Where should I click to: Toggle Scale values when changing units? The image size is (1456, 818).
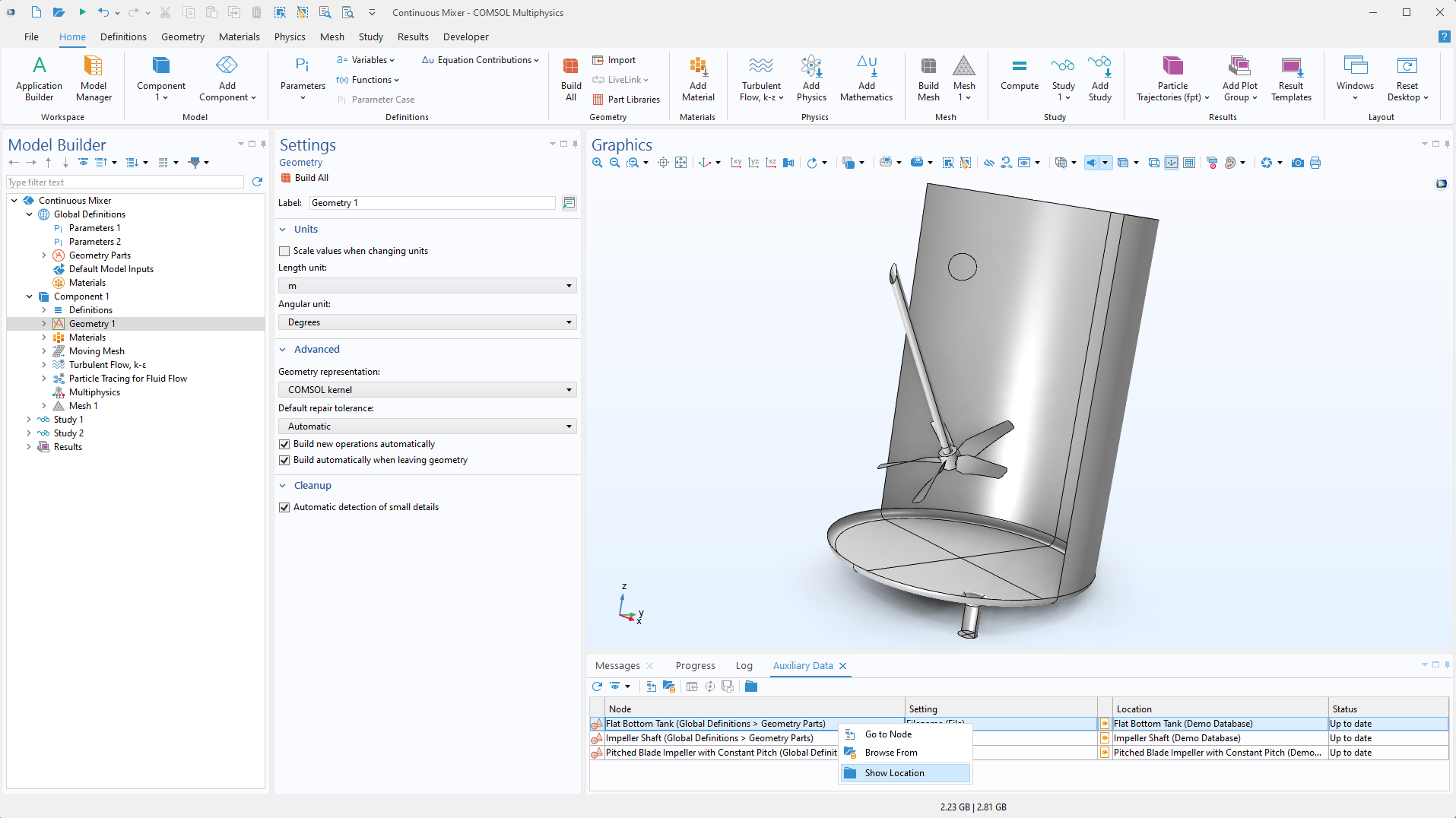(284, 251)
